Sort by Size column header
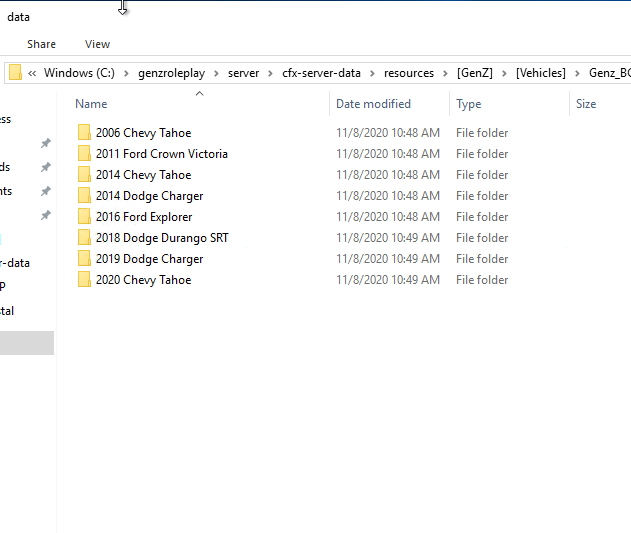The width and height of the screenshot is (631, 533). (586, 104)
